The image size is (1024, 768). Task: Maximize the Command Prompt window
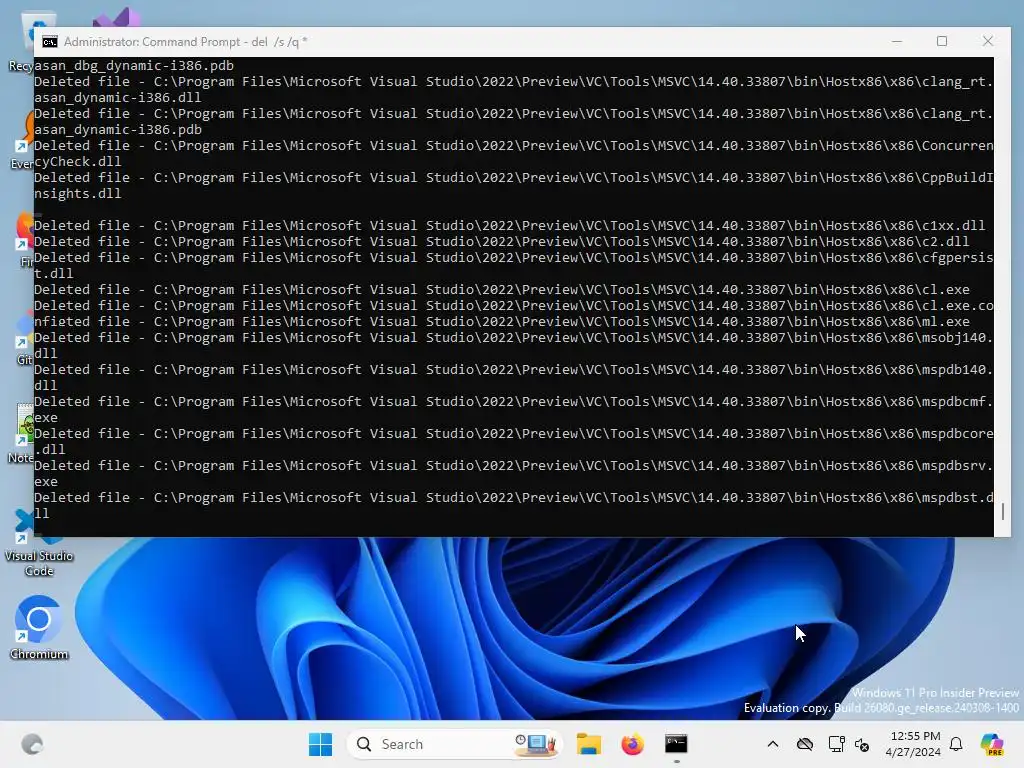point(942,41)
